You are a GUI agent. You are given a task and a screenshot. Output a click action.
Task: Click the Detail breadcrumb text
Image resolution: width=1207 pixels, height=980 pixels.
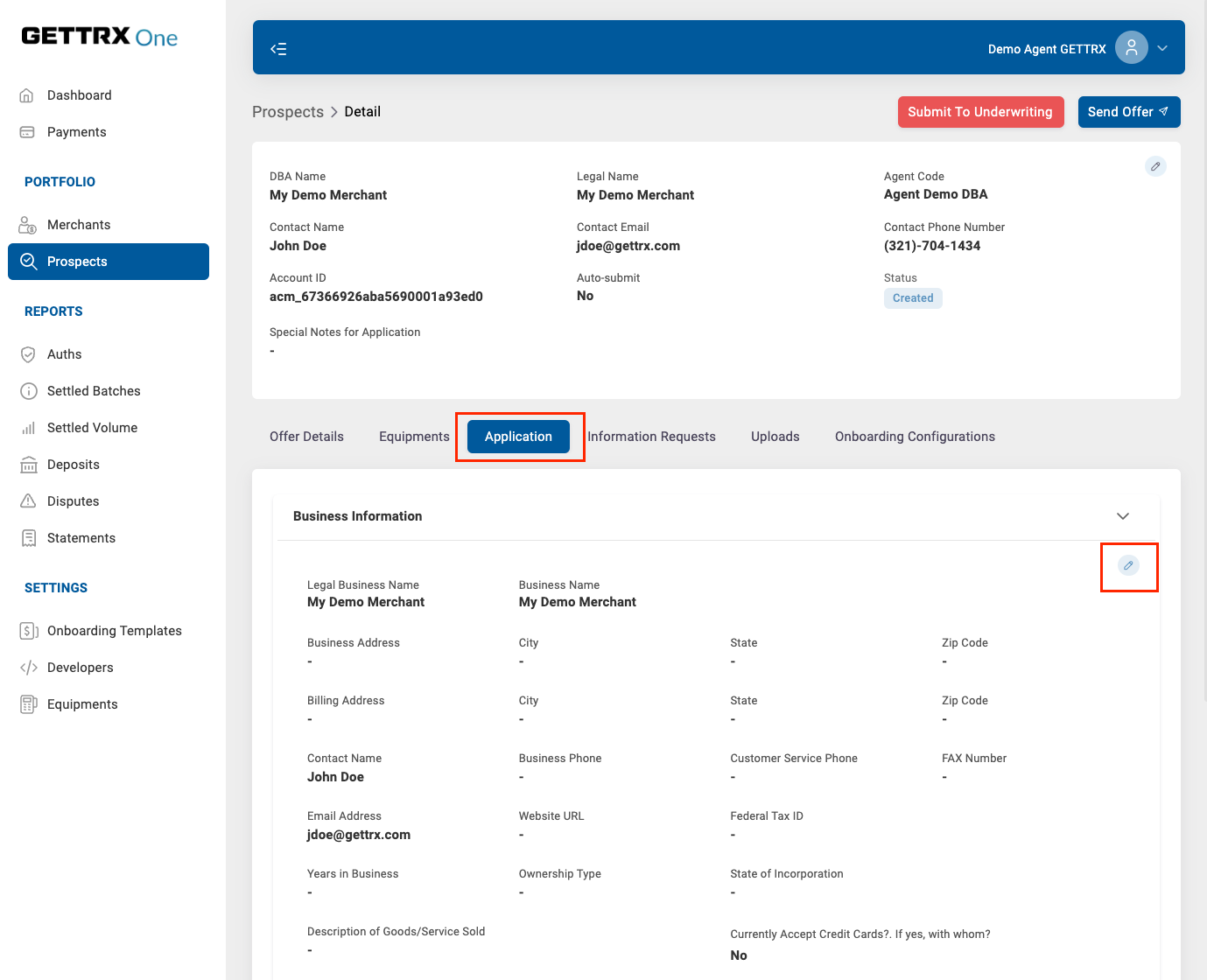click(362, 112)
